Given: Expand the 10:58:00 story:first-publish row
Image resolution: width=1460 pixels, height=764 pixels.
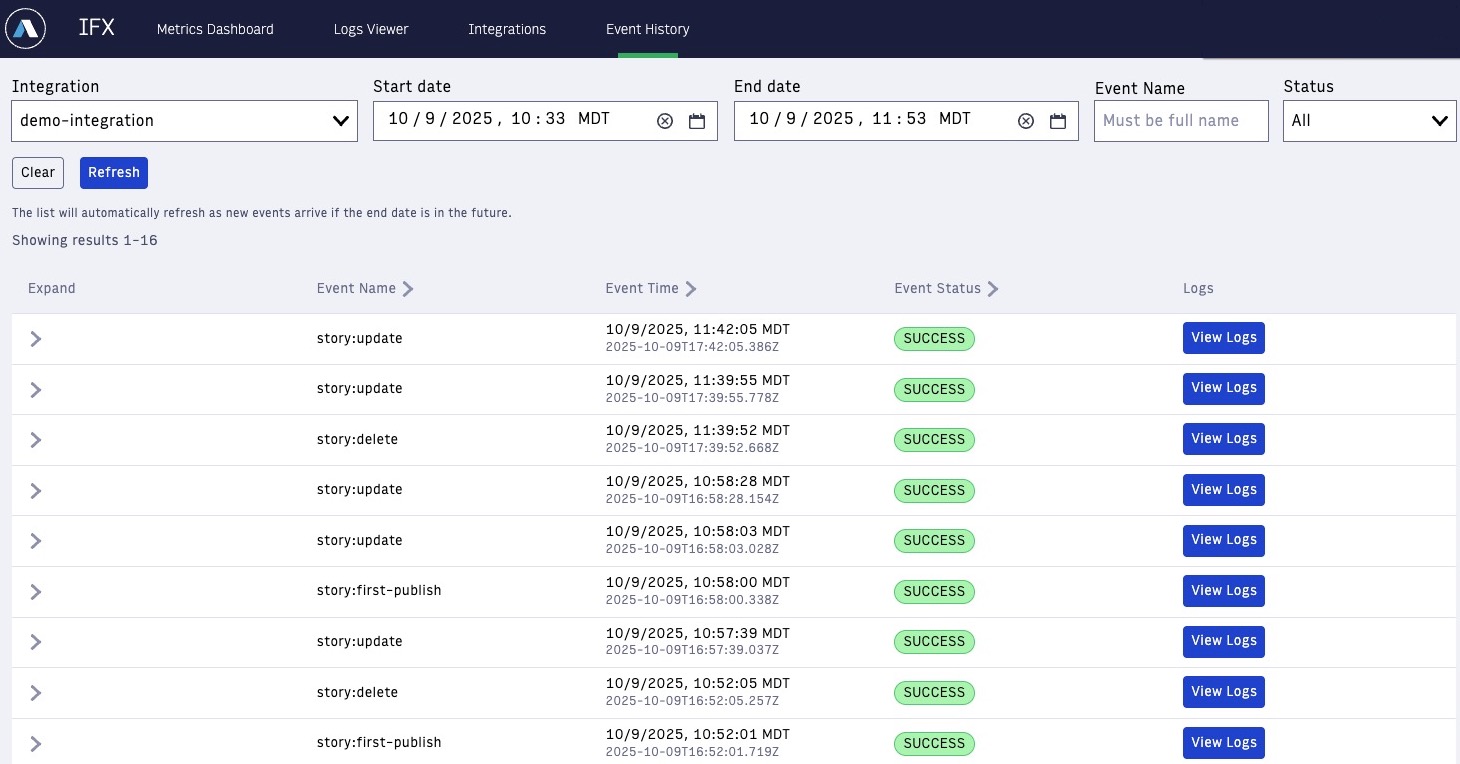Looking at the screenshot, I should (x=36, y=592).
